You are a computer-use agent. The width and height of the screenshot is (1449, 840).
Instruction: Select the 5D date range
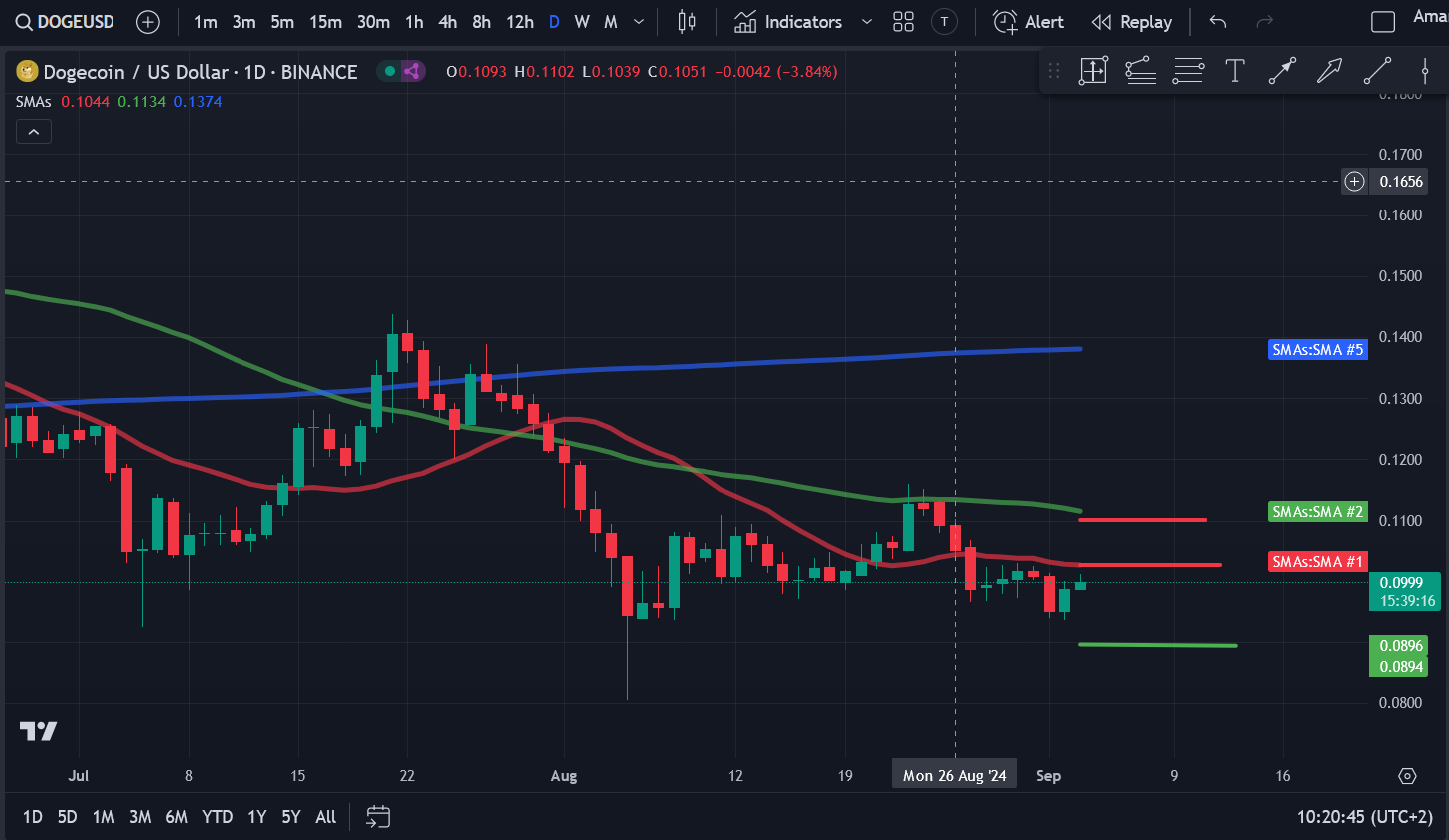coord(67,817)
